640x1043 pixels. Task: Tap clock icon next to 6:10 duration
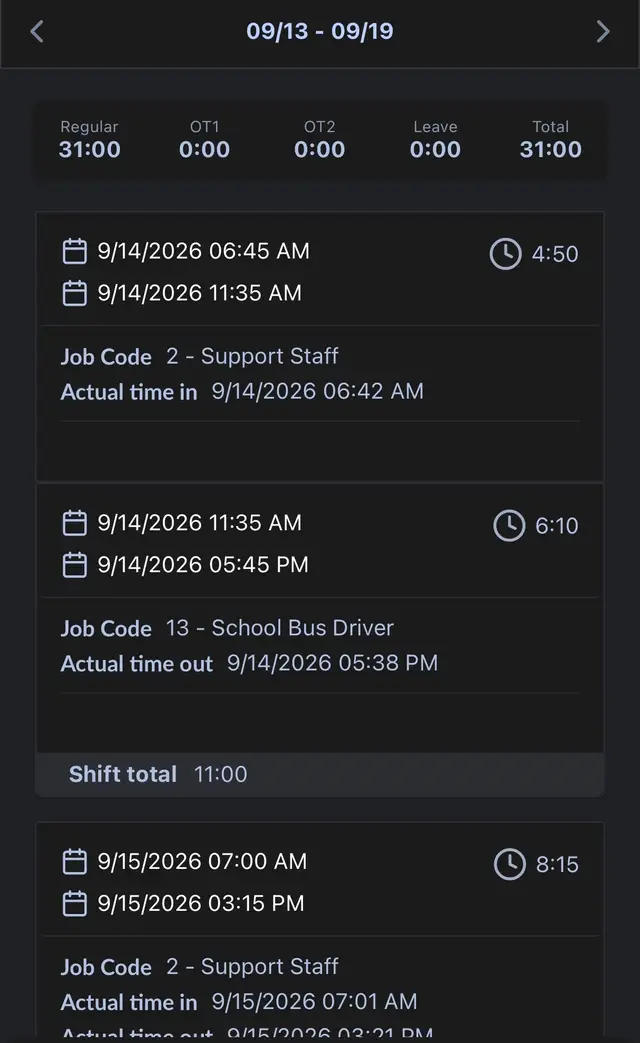[510, 526]
